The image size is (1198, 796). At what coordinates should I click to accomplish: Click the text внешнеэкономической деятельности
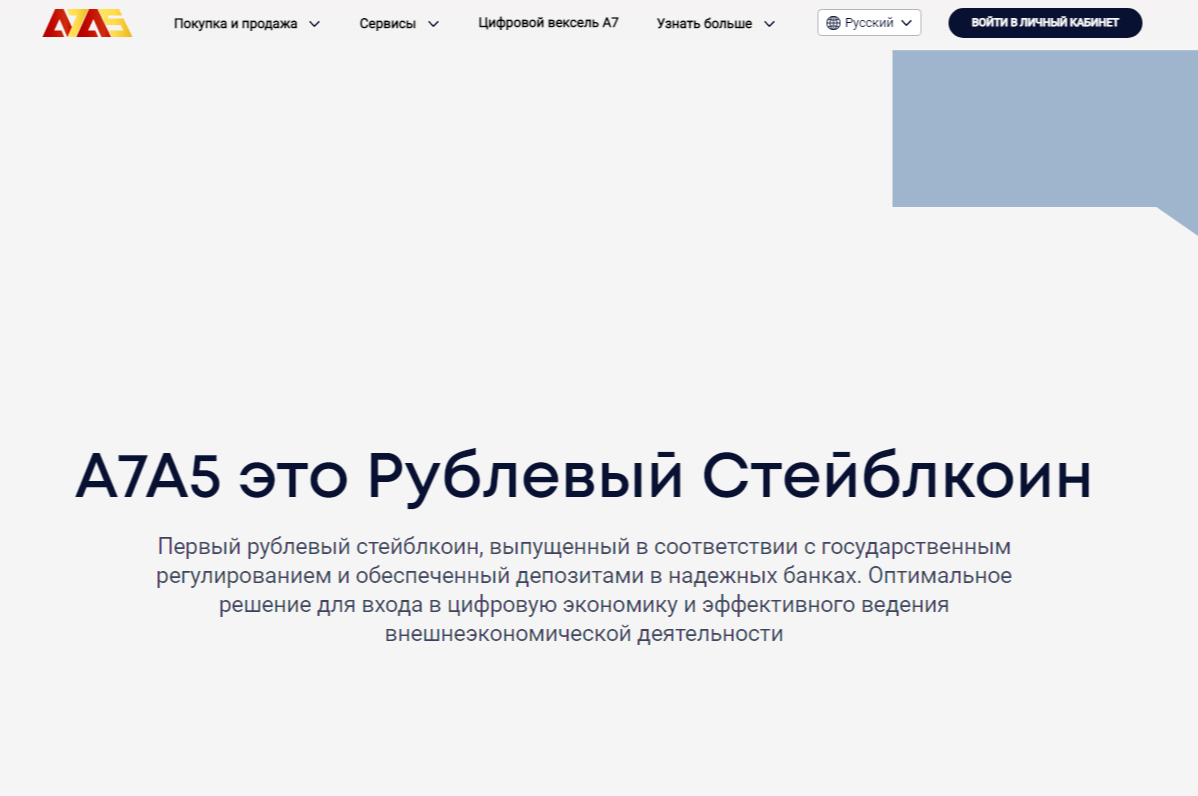(584, 634)
